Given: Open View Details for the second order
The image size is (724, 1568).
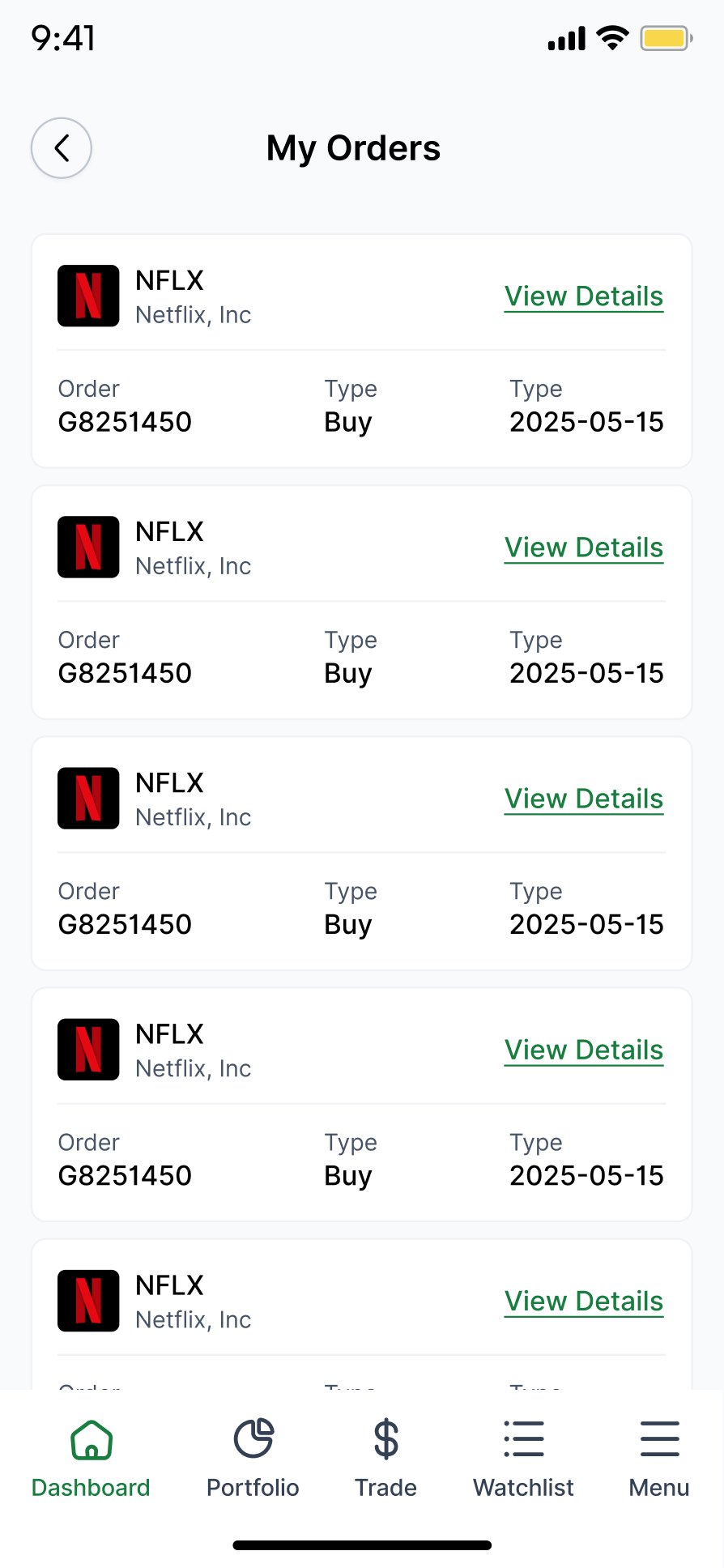Looking at the screenshot, I should pos(584,548).
